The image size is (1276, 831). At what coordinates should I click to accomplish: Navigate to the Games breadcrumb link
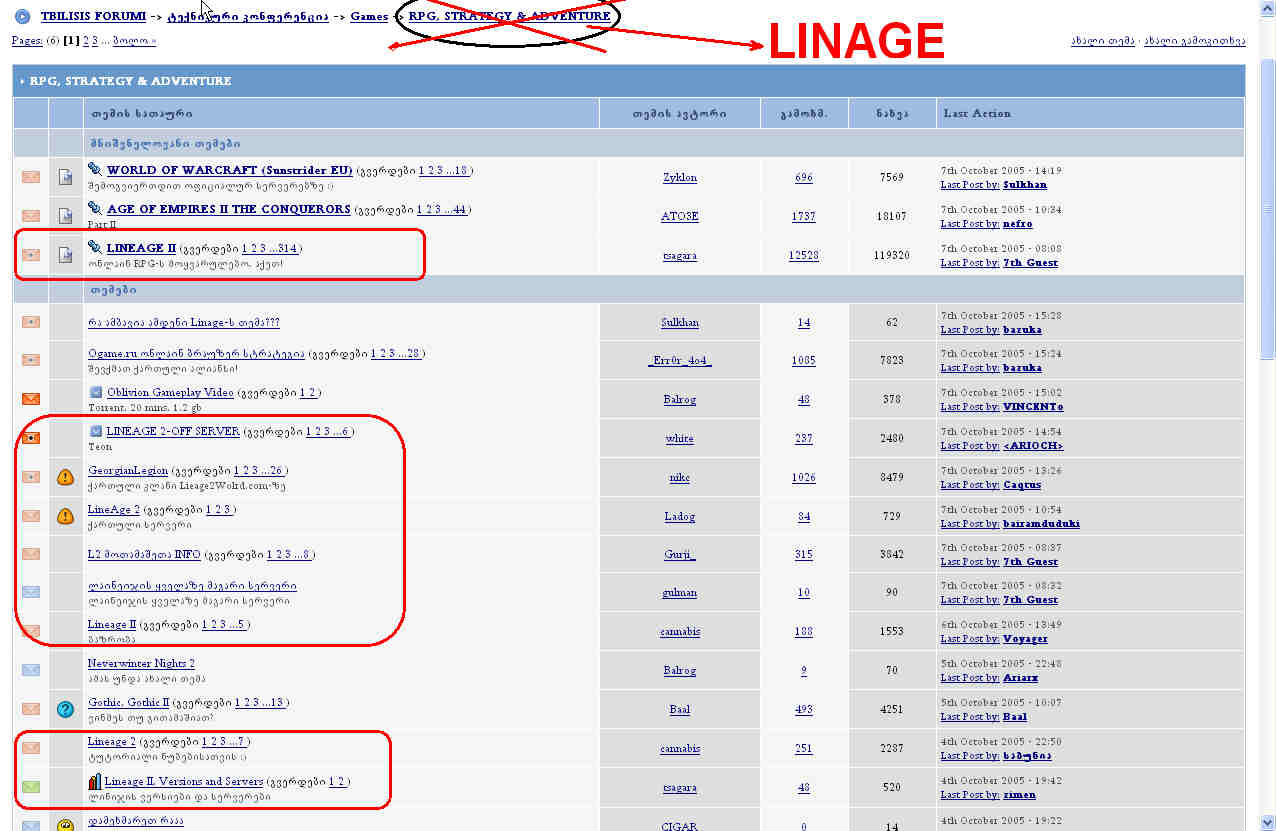click(369, 15)
